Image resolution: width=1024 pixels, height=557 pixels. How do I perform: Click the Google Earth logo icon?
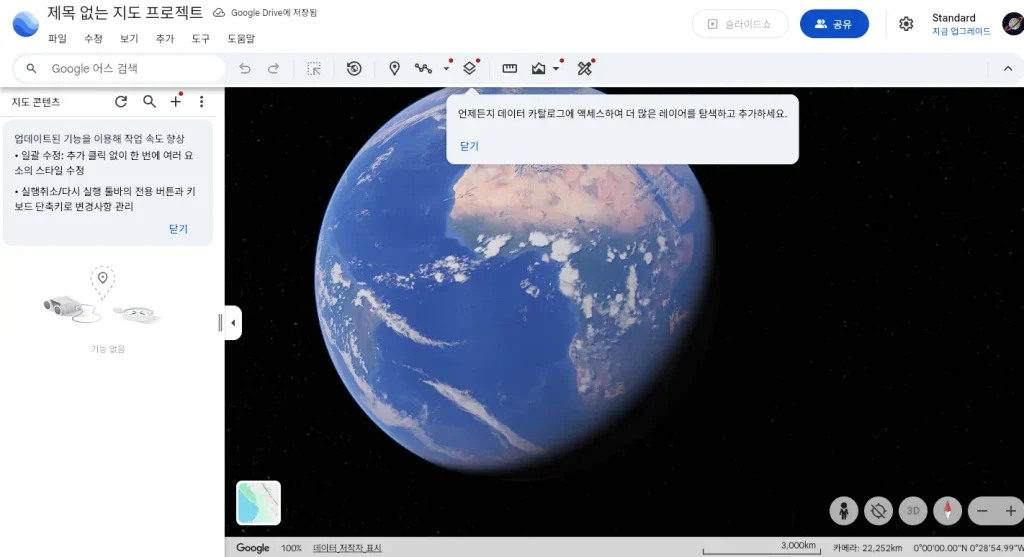pos(25,24)
